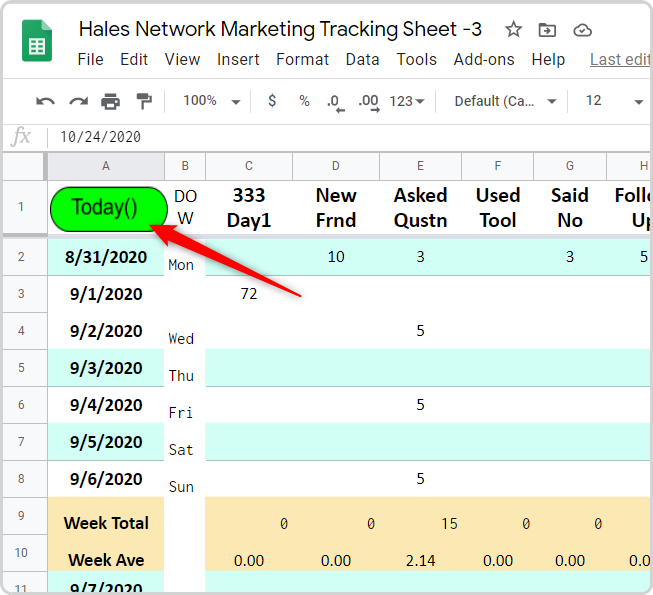Image resolution: width=653 pixels, height=595 pixels.
Task: Star this spreadsheet document
Action: (513, 29)
